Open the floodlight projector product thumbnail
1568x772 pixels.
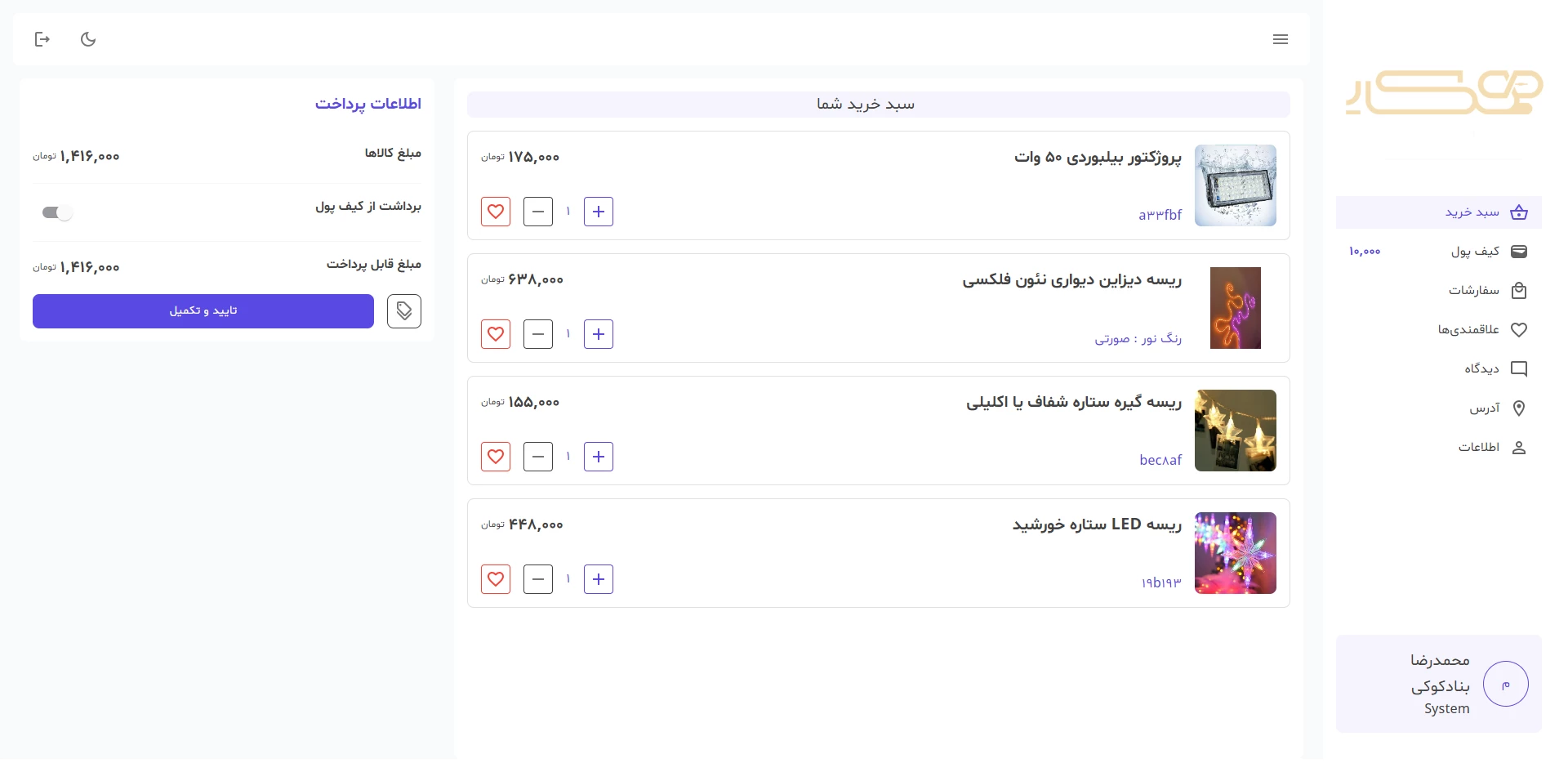tap(1236, 185)
